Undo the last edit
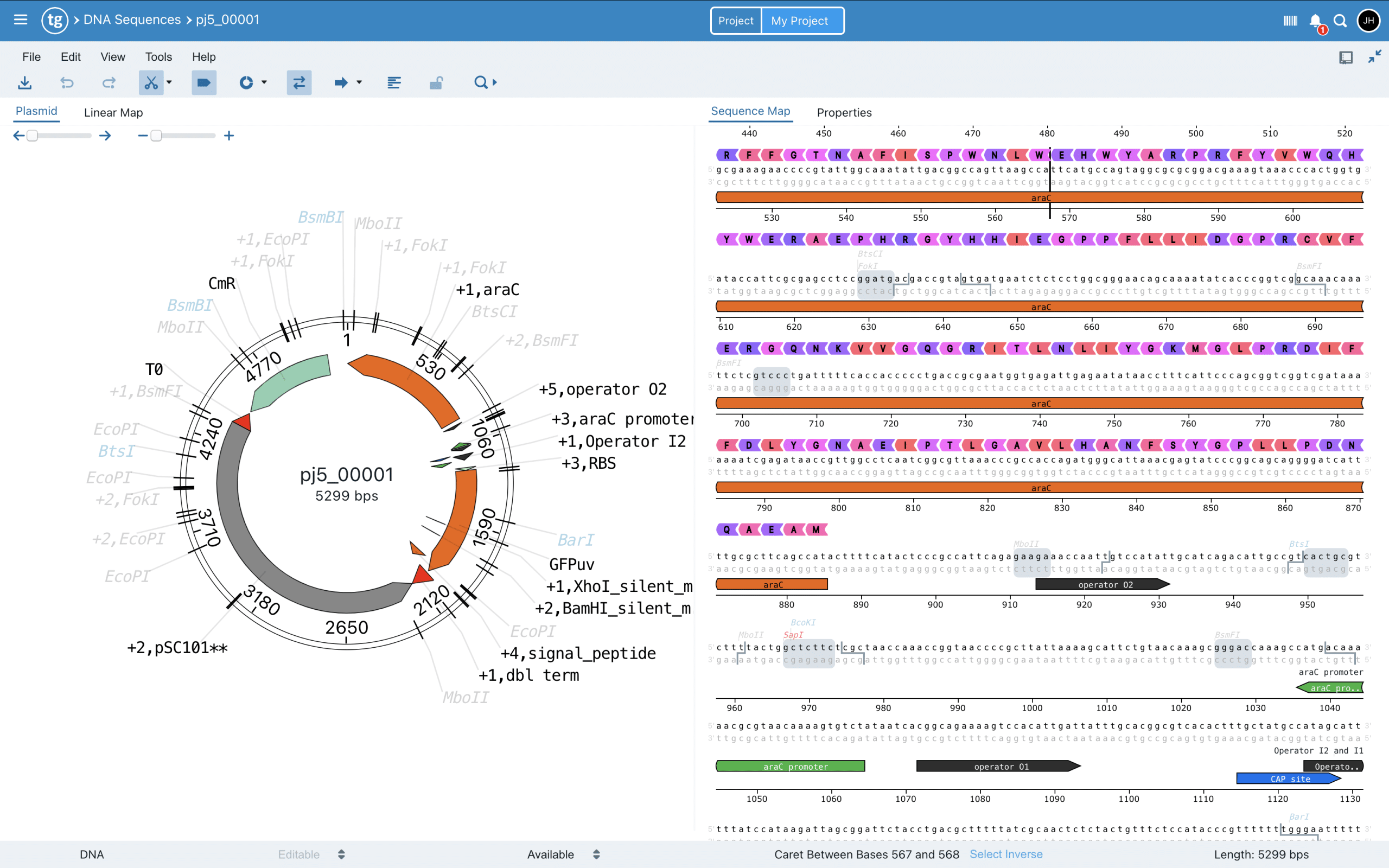Viewport: 1389px width, 868px height. click(67, 82)
